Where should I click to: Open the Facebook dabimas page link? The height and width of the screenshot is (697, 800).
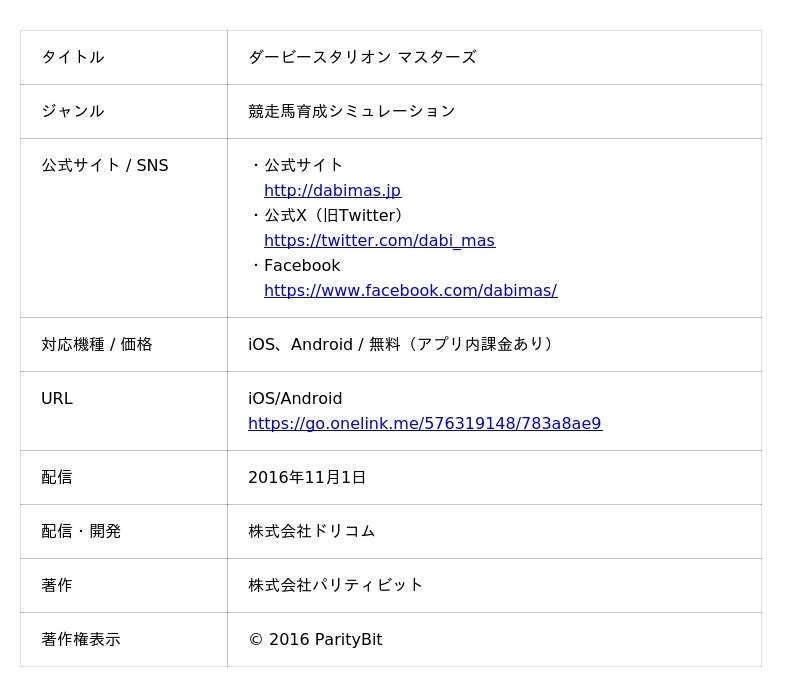point(410,290)
